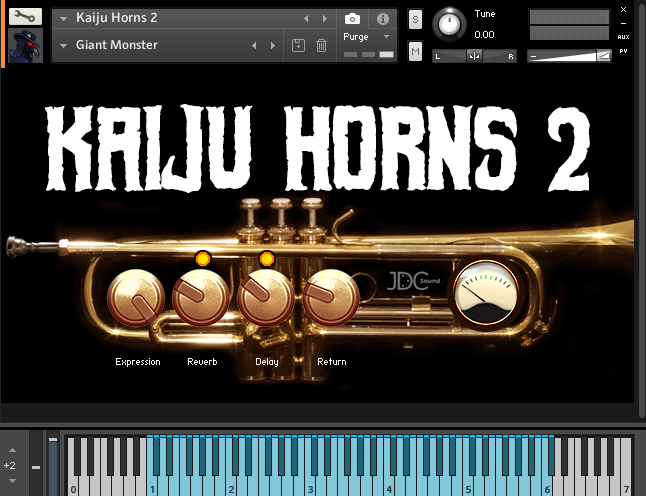Adjust the output volume slider
646x496 pixels.
569,56
